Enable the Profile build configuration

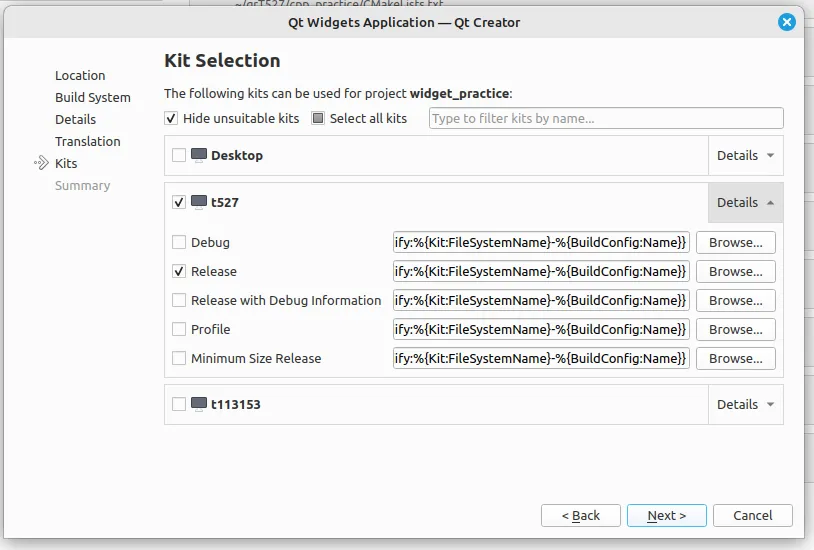click(179, 329)
